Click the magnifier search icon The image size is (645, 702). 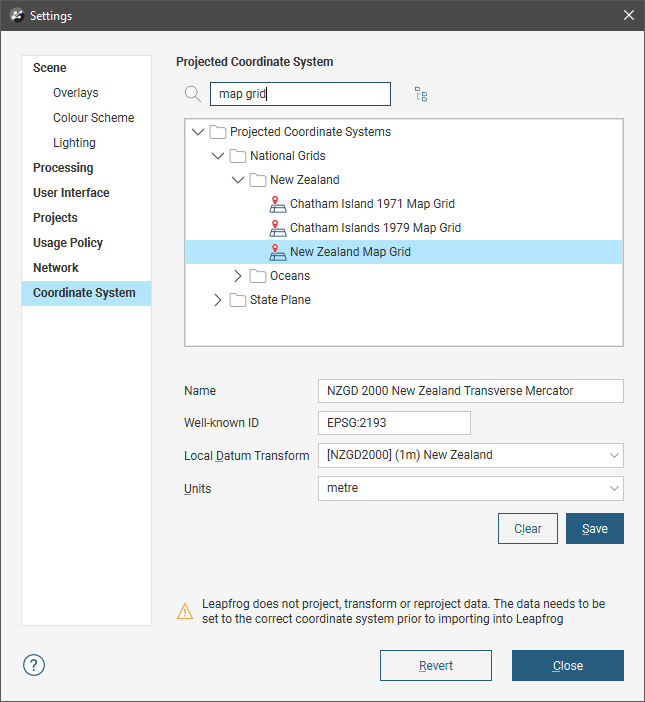coord(192,94)
